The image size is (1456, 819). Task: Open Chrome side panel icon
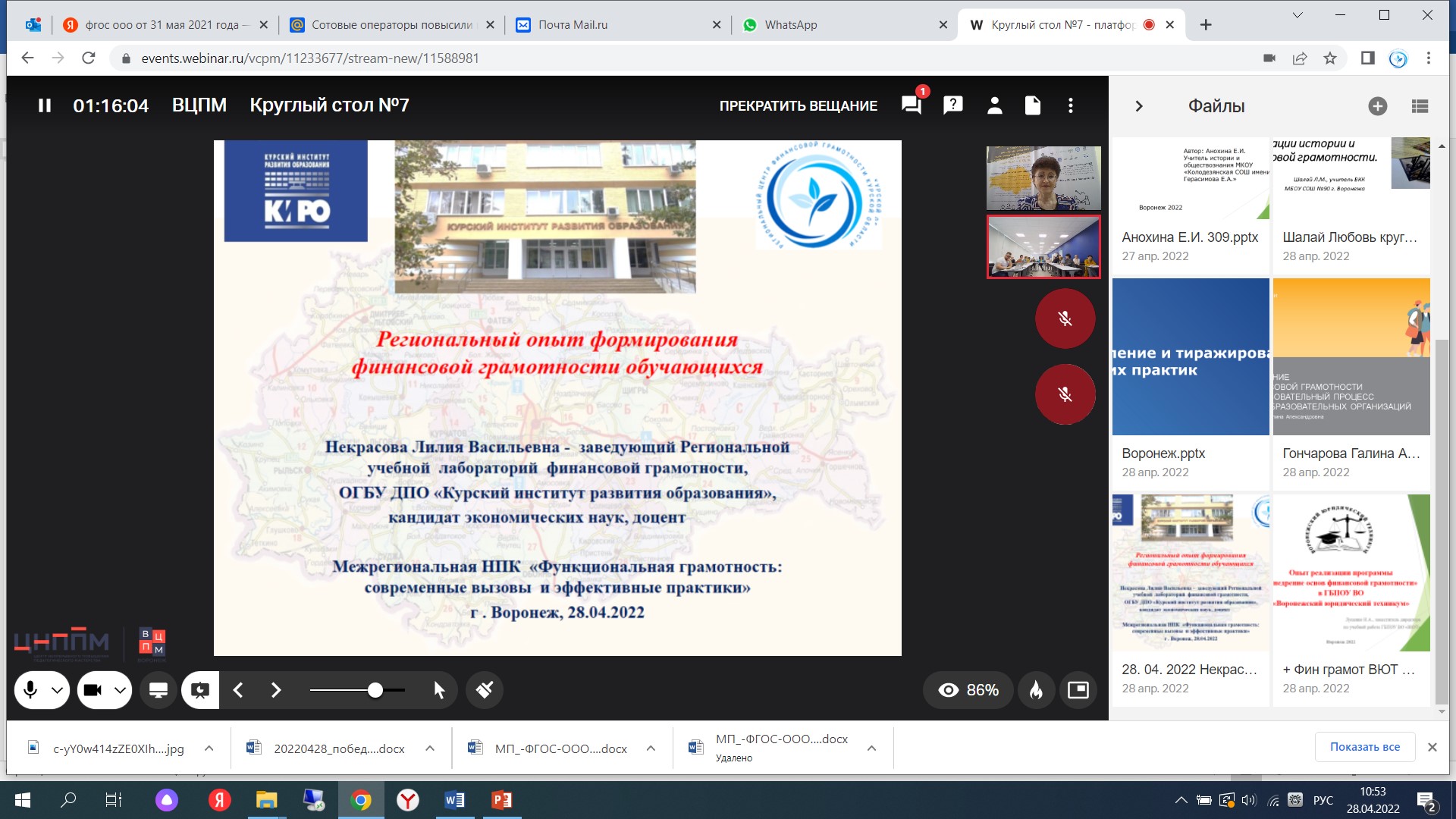tap(1368, 58)
